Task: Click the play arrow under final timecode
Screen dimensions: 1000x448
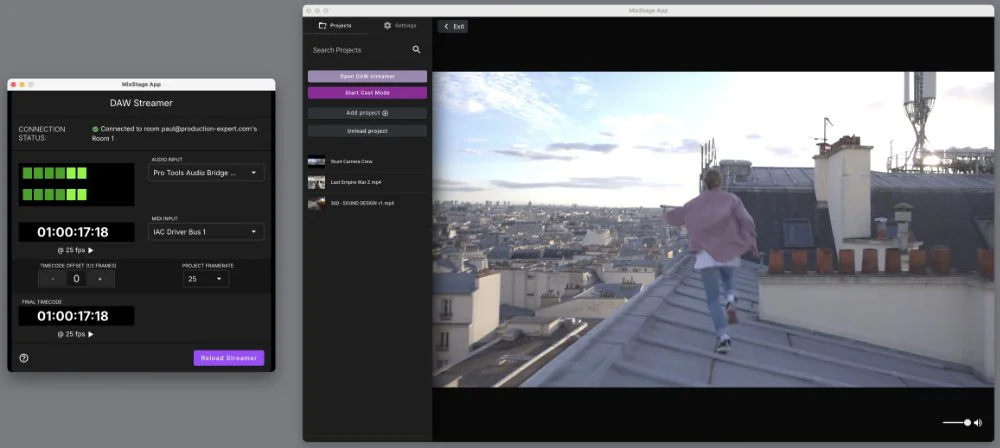Action: [x=91, y=334]
